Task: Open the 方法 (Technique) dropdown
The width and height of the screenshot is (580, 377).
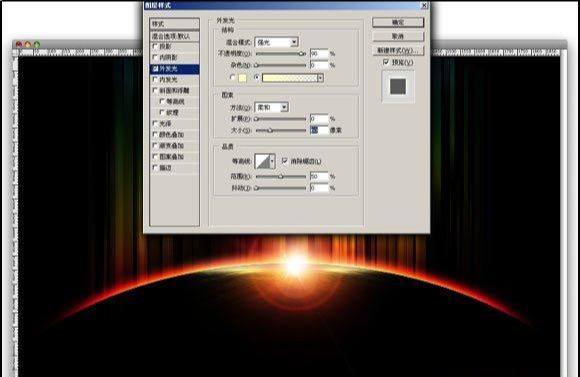Action: 272,107
